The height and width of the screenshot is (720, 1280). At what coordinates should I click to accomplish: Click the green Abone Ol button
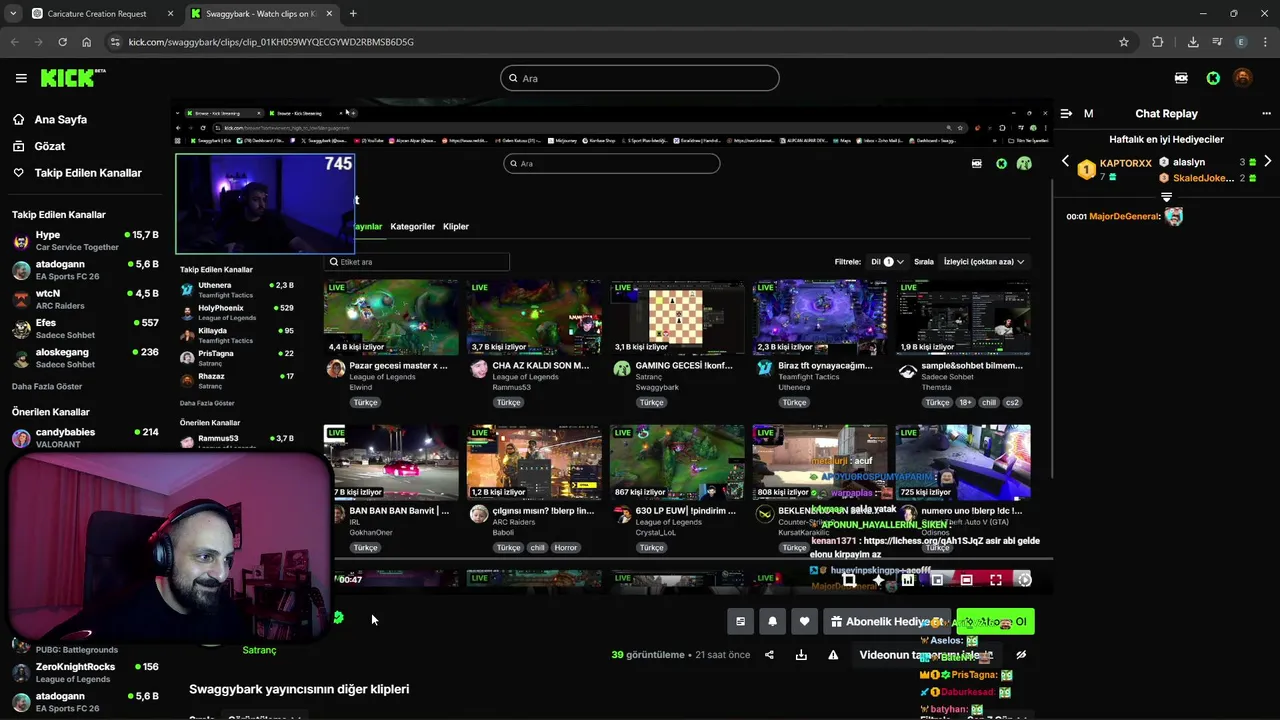pos(995,621)
